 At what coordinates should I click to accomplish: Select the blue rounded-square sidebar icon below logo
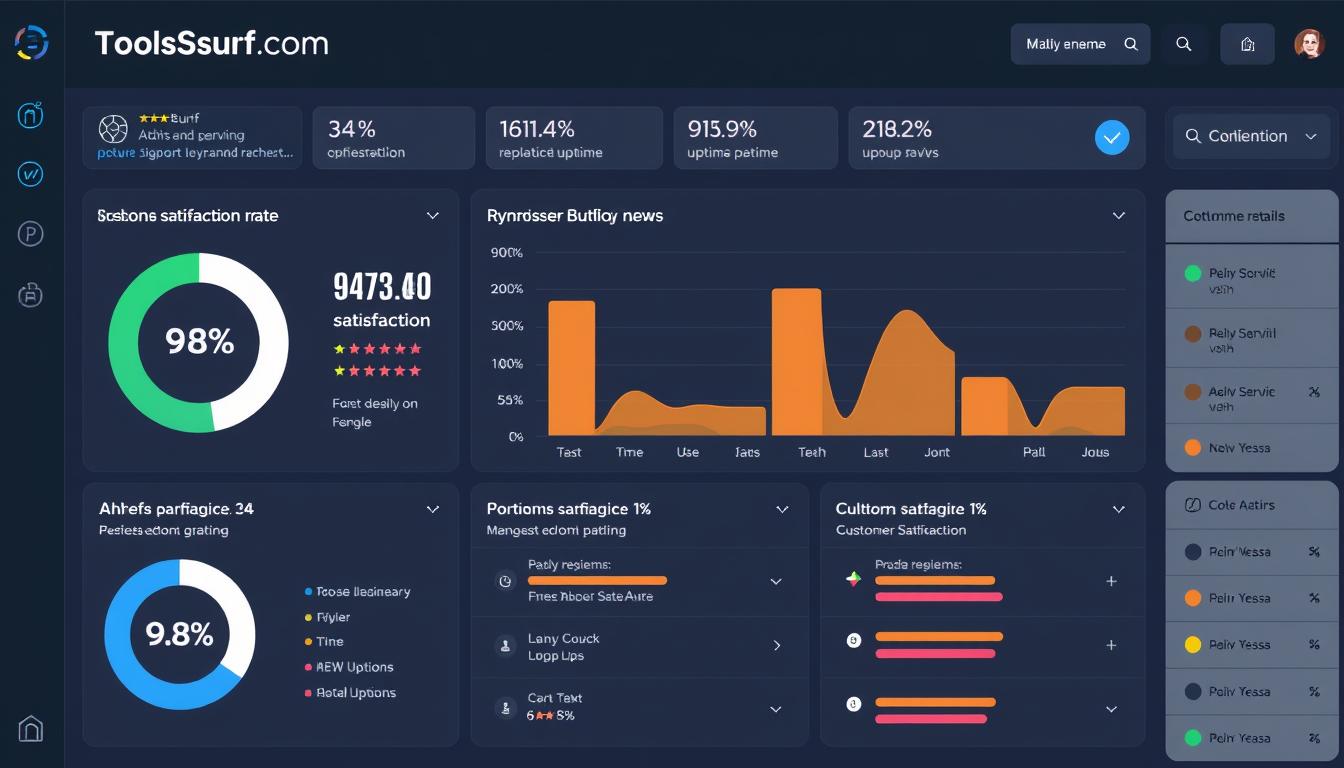pos(31,115)
